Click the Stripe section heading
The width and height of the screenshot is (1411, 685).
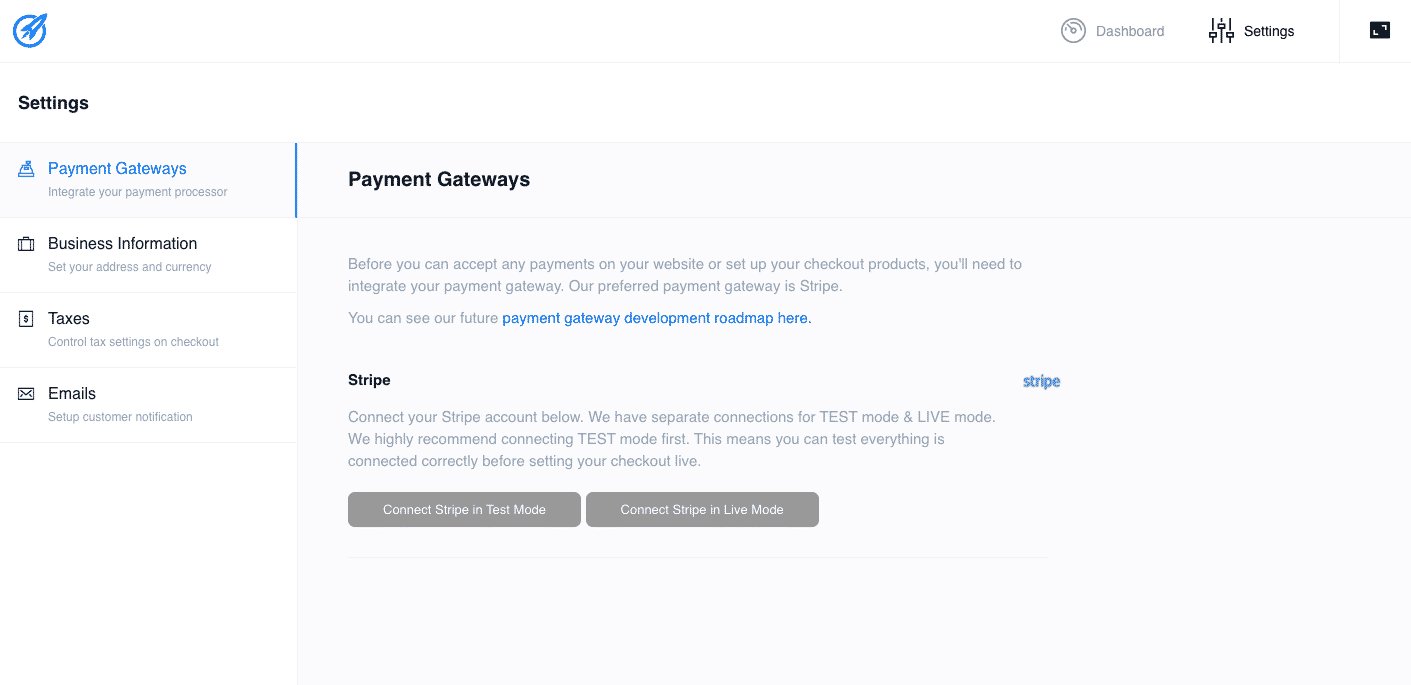point(369,380)
